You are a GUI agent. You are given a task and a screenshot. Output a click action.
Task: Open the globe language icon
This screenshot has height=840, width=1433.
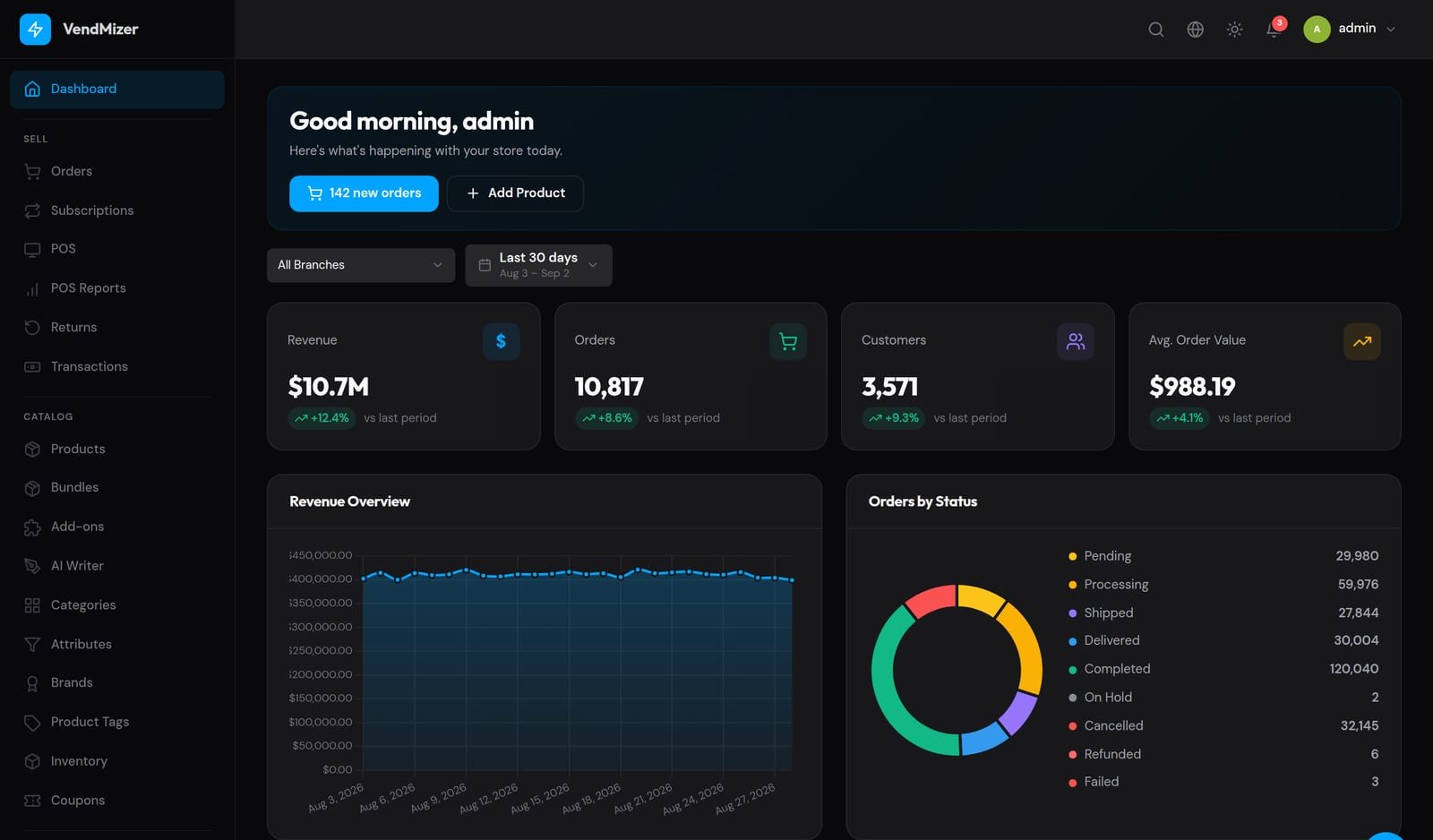tap(1196, 30)
